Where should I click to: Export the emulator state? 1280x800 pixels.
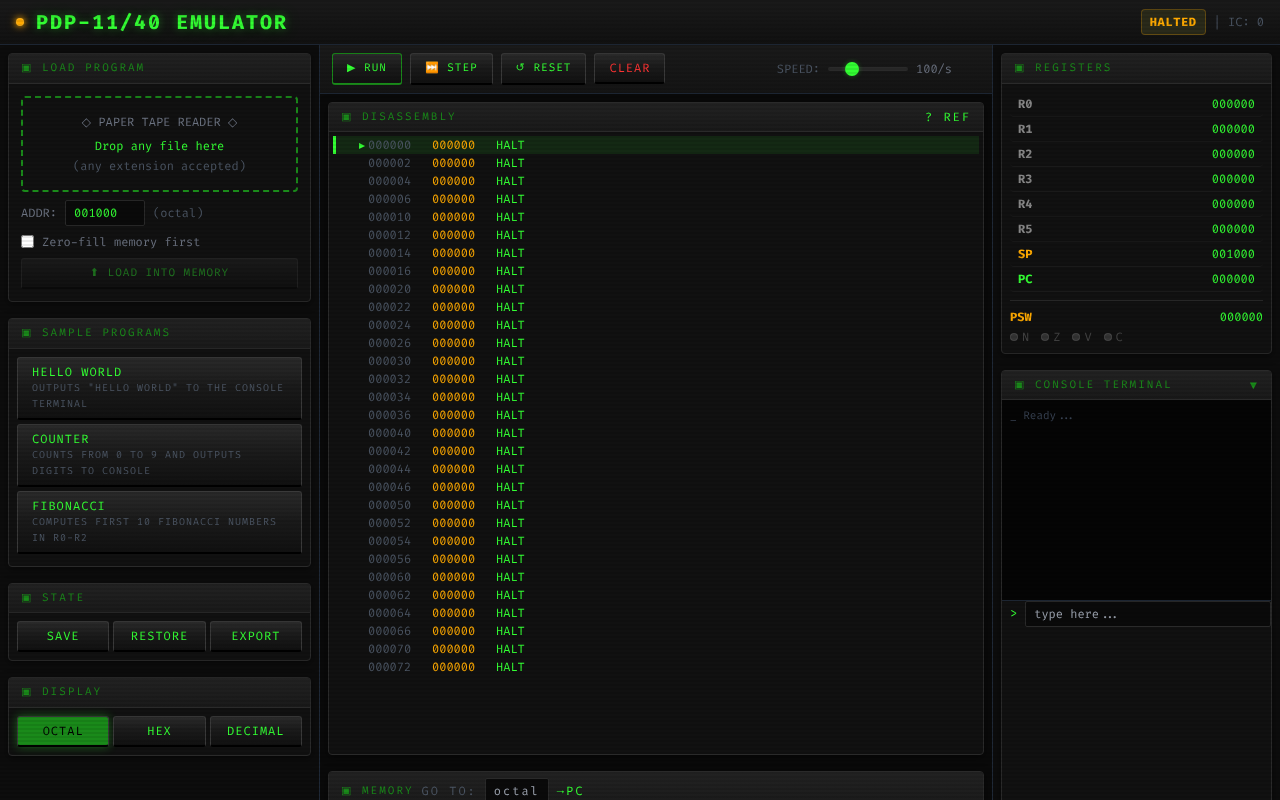click(256, 636)
